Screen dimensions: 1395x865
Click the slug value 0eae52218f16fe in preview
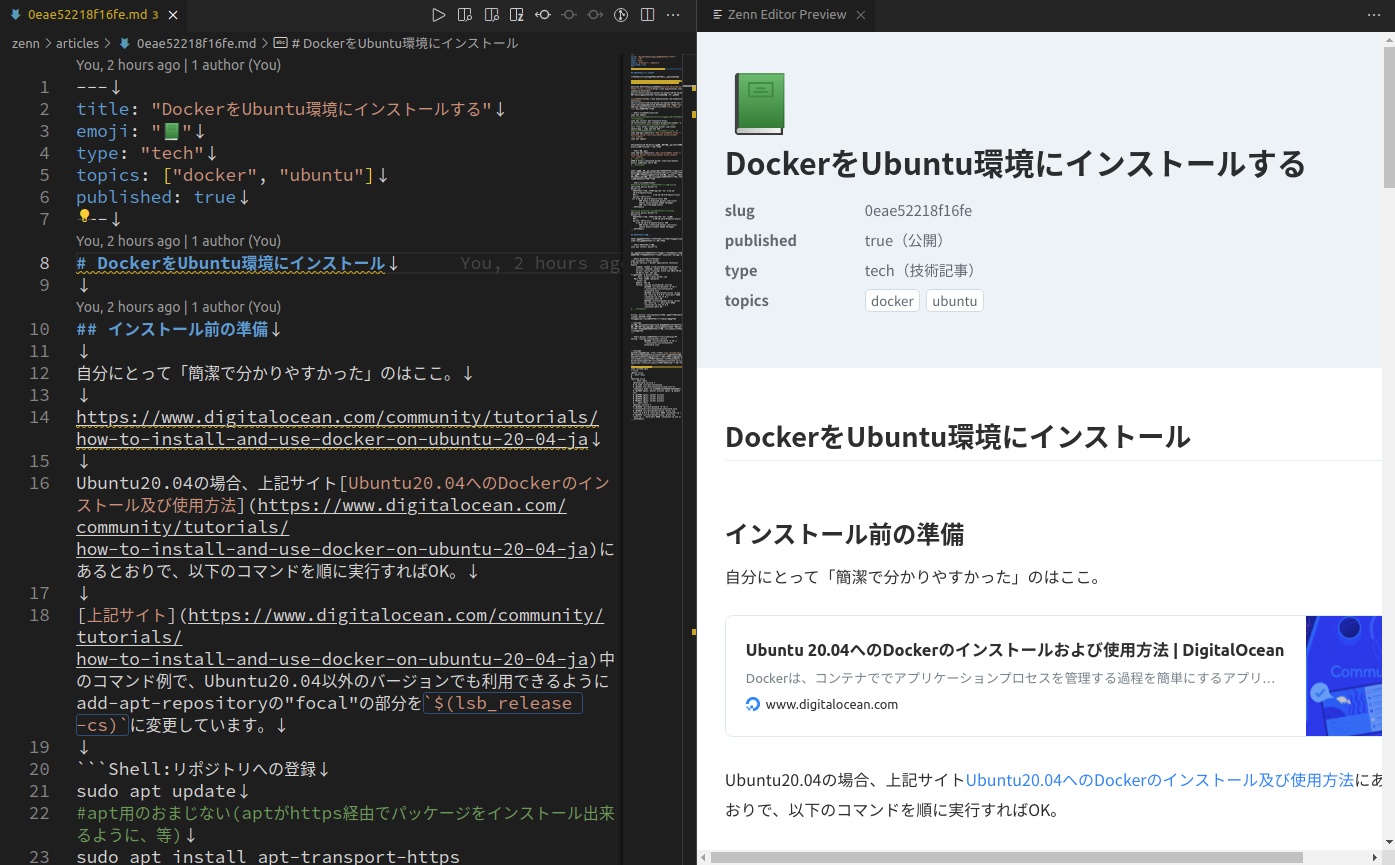[918, 211]
